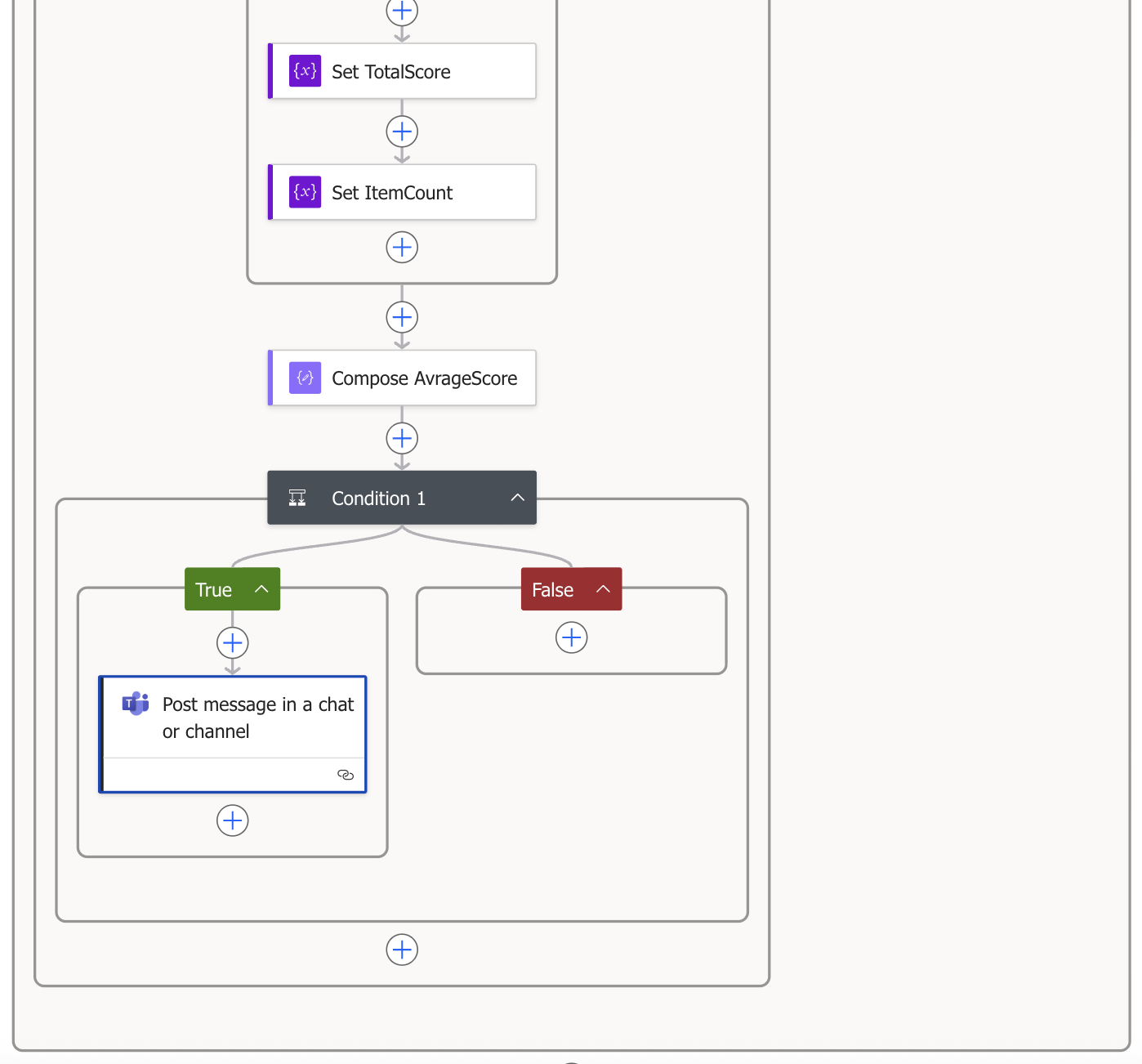Add an action below Post message card
The image size is (1142, 1064).
click(233, 820)
